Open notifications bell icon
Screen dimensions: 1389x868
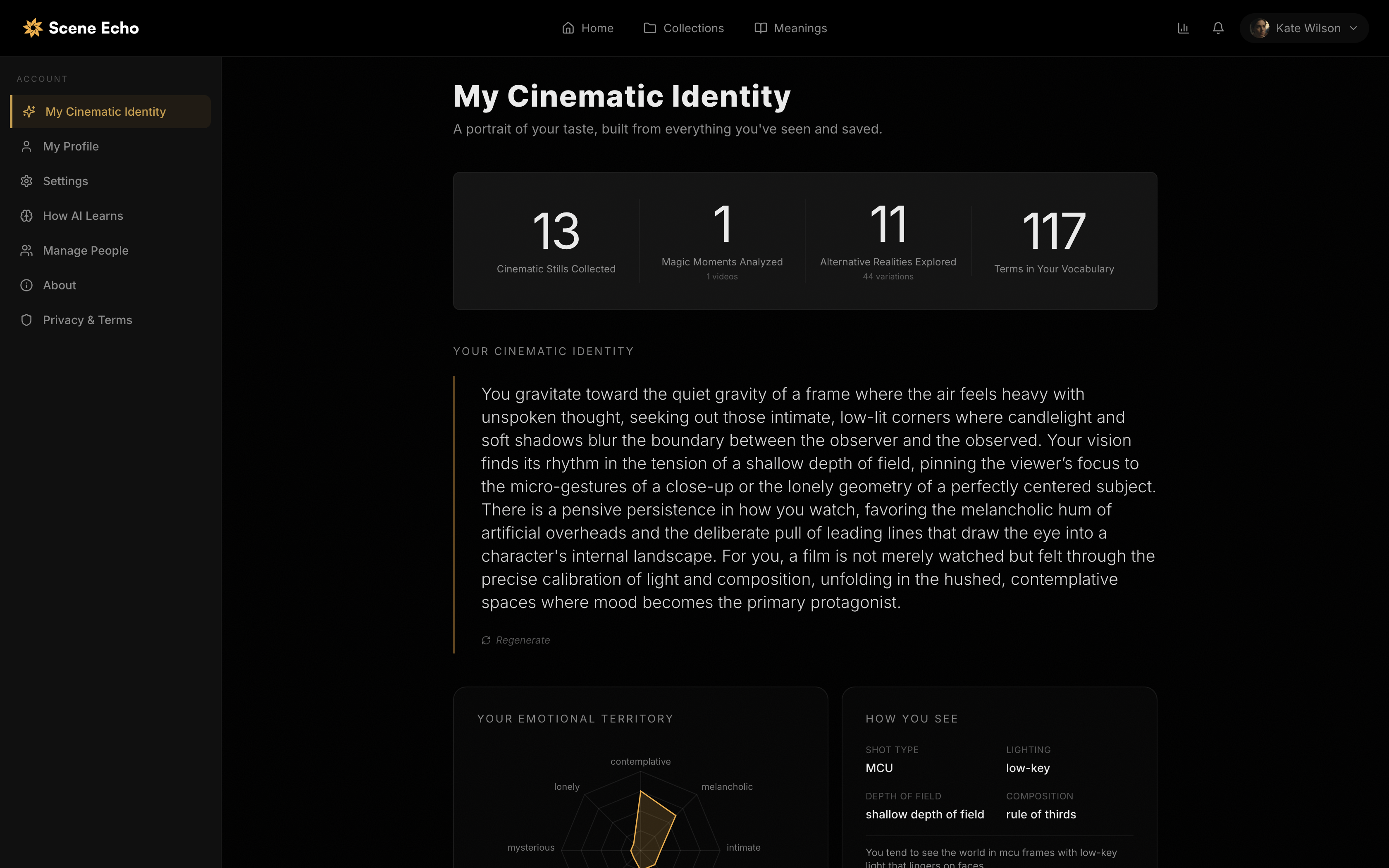tap(1218, 28)
